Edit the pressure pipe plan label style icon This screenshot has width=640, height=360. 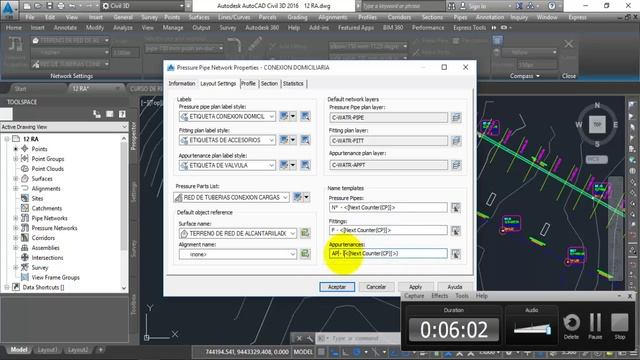[x=284, y=116]
